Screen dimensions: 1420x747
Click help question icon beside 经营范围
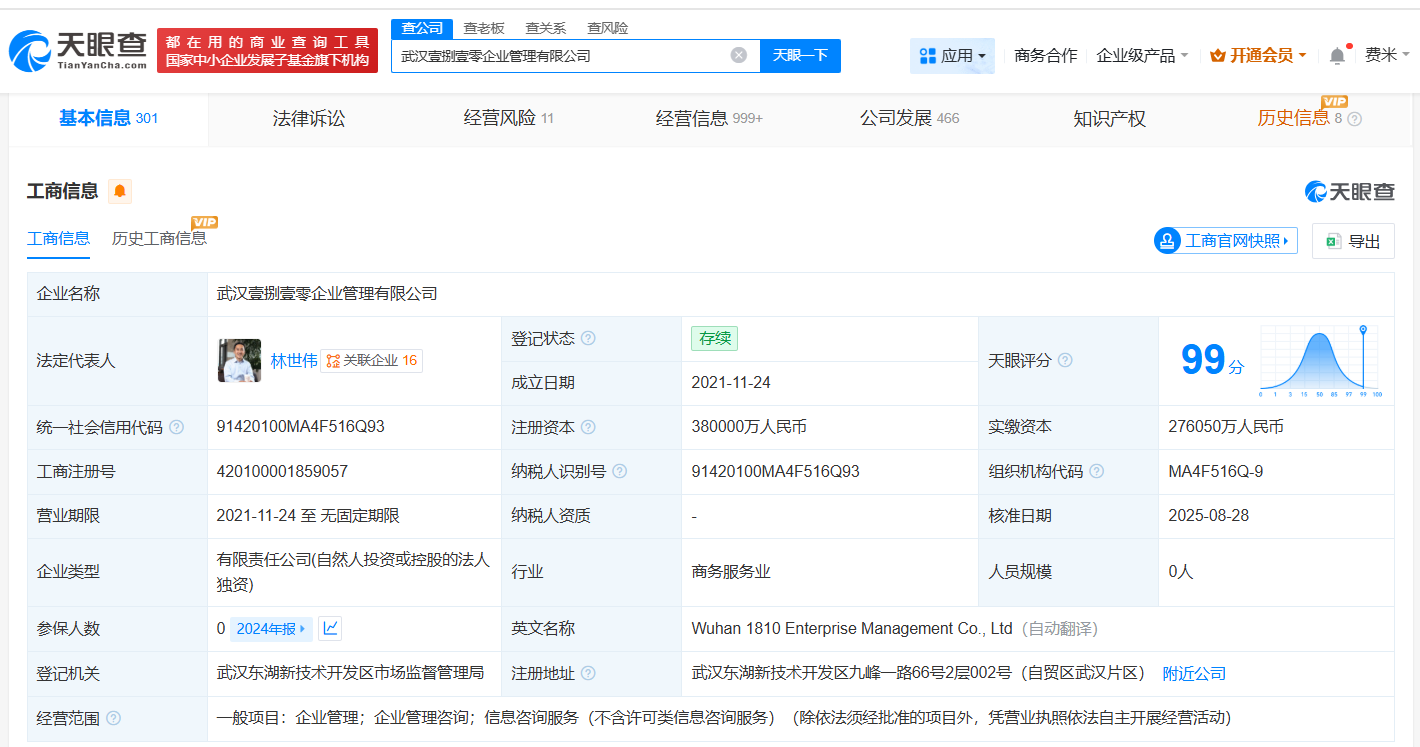pos(111,717)
